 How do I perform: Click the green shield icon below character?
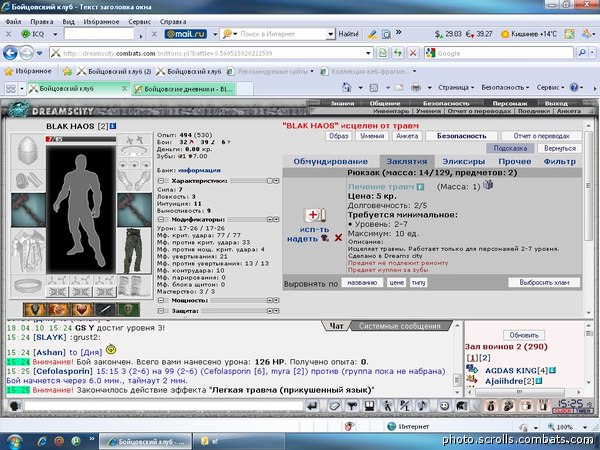coord(128,309)
